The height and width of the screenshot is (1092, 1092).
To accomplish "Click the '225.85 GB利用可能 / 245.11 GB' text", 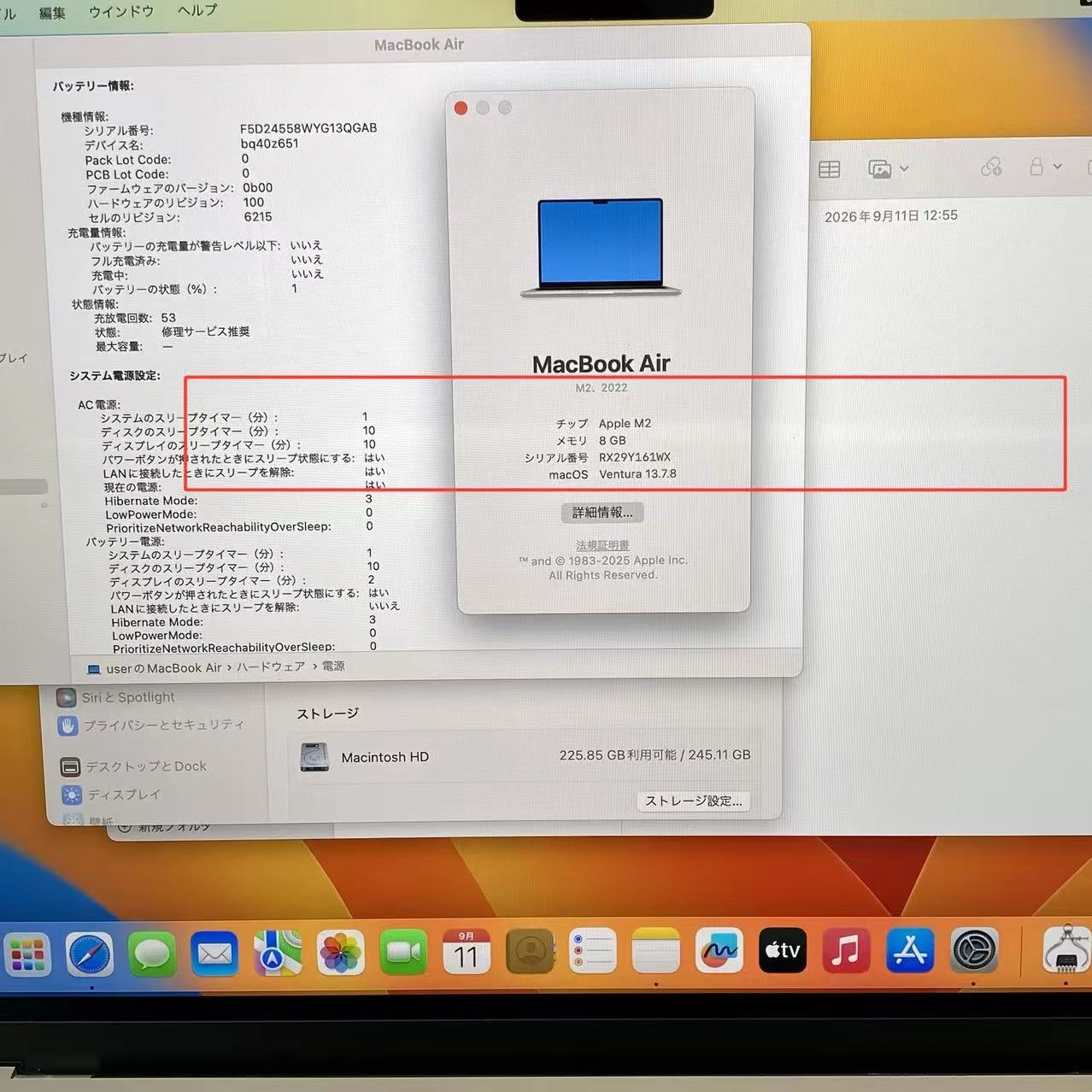I will [655, 755].
